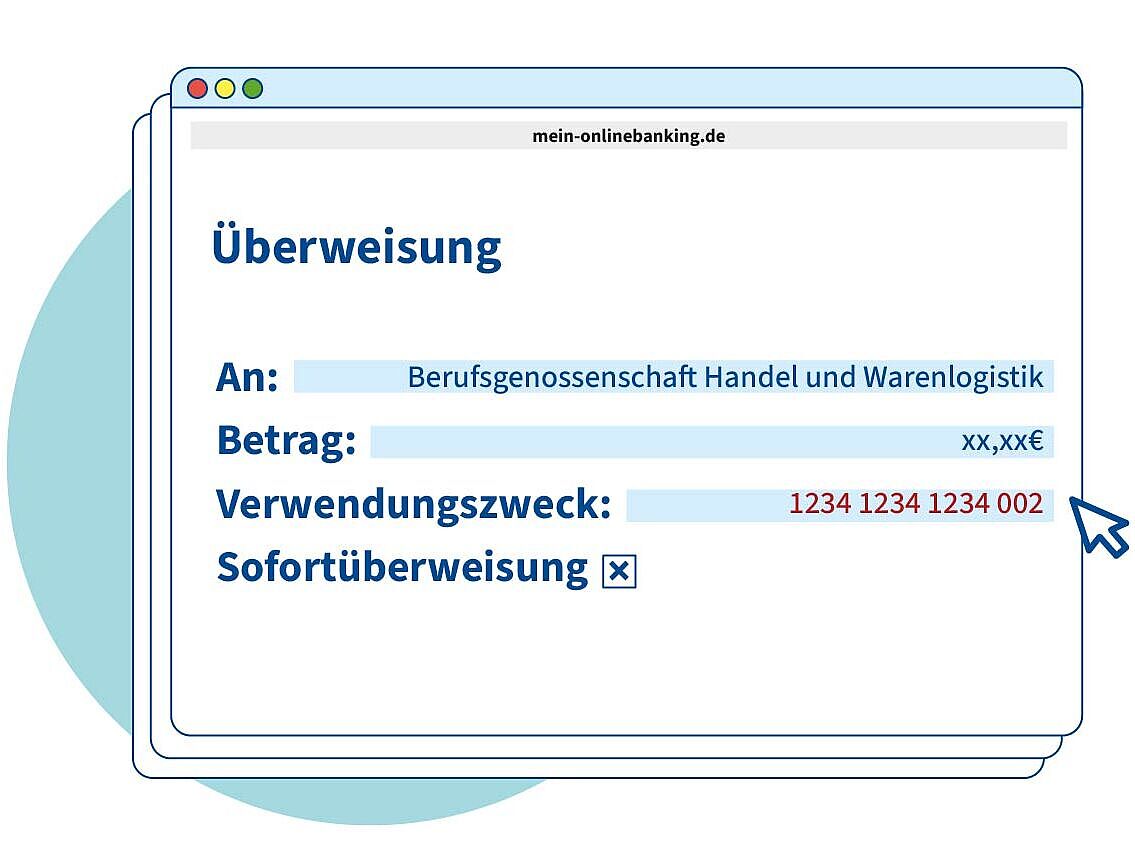Screen dimensions: 1135x851
Task: Click the 'Verwendungszweck:' label text
Action: click(x=413, y=505)
